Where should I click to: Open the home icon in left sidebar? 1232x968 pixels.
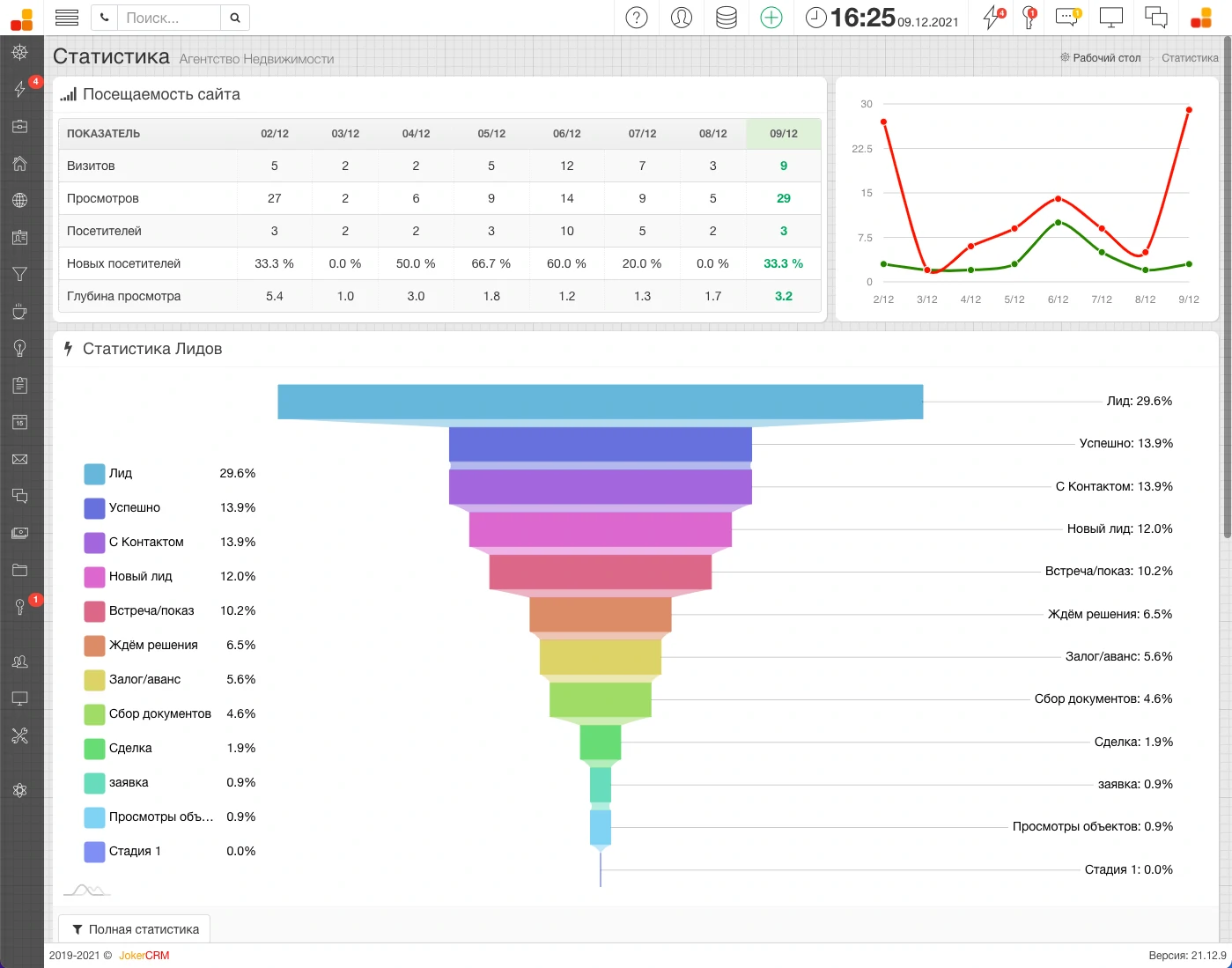pyautogui.click(x=19, y=163)
